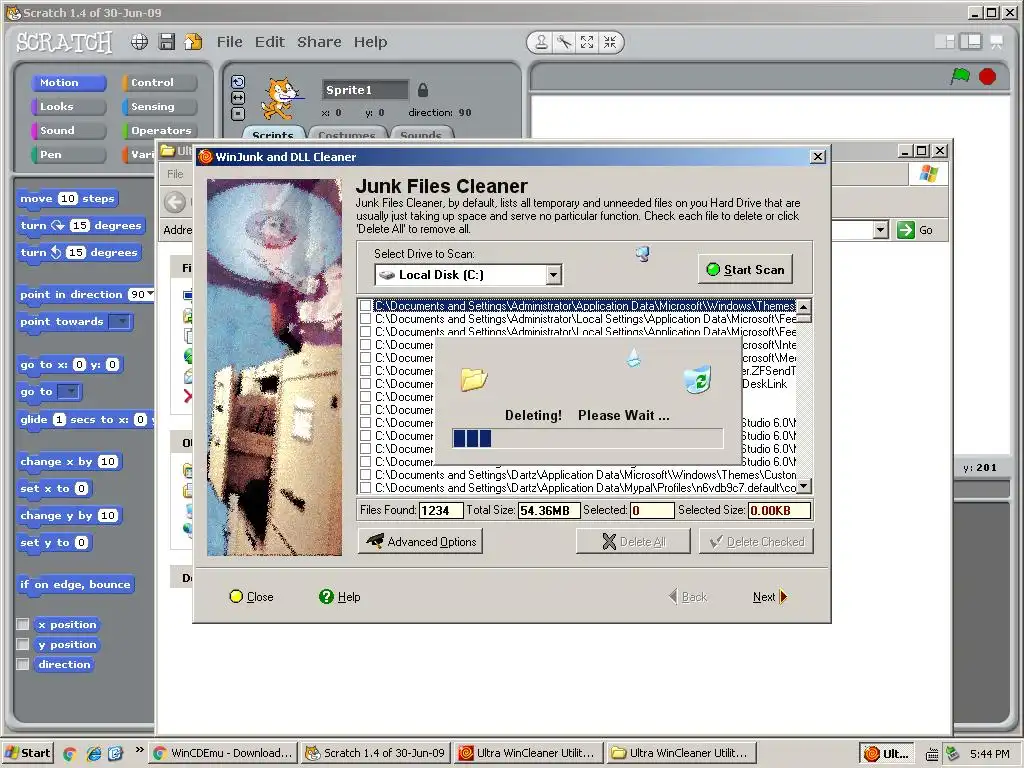Toggle the direction reporter checkbox
1024x768 pixels.
(23, 664)
